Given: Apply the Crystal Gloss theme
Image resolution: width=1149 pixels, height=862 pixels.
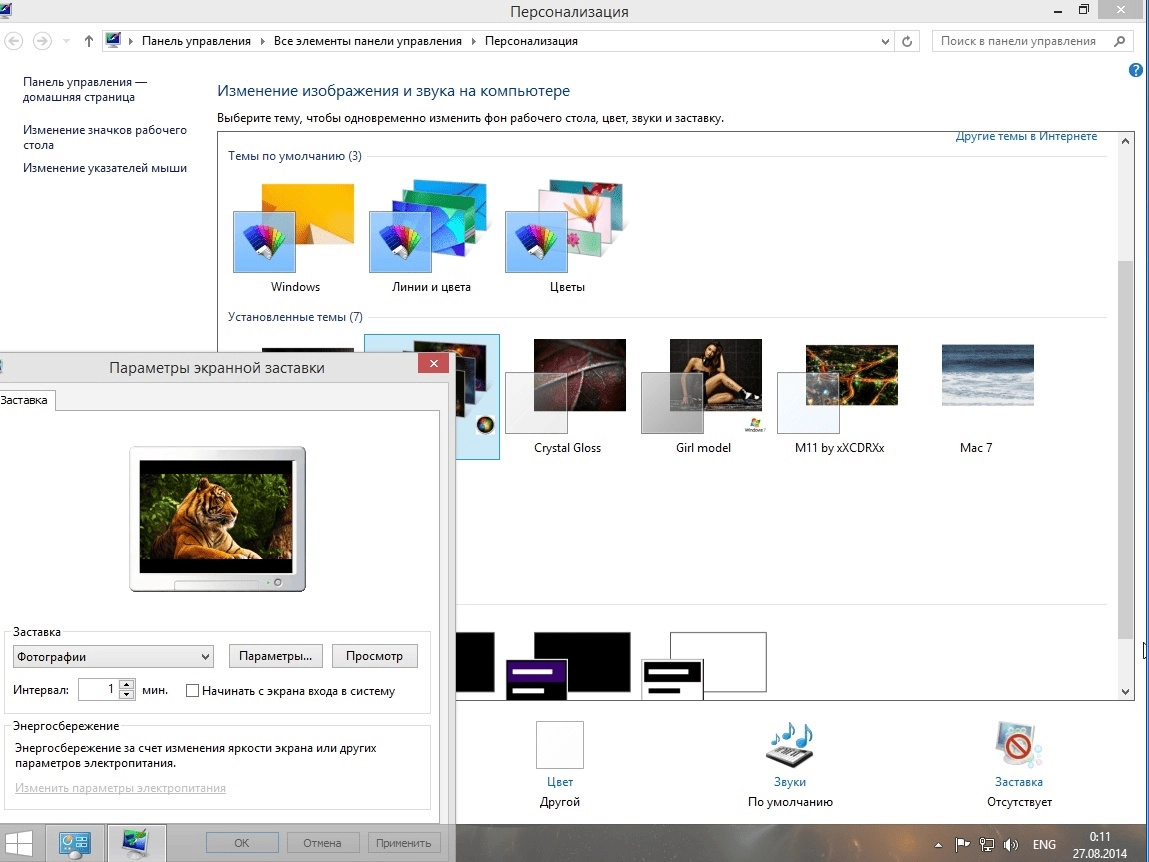Looking at the screenshot, I should [x=566, y=397].
